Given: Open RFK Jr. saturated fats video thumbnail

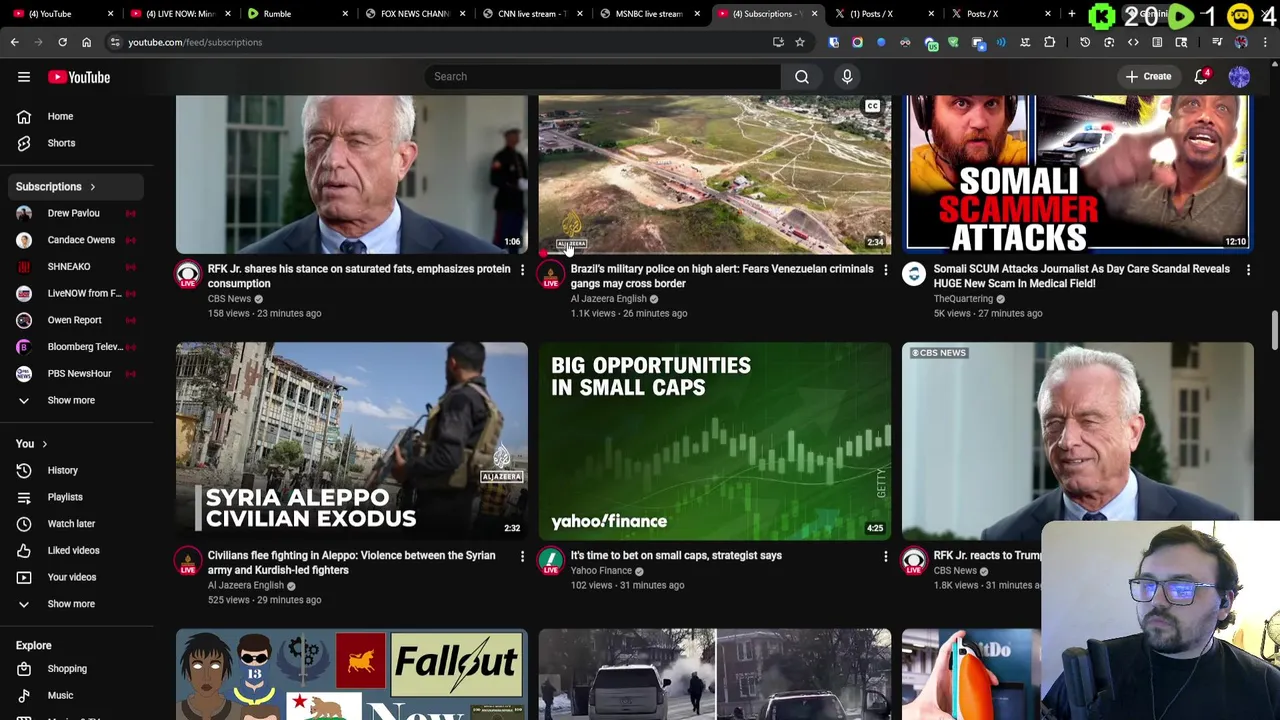Looking at the screenshot, I should point(352,174).
